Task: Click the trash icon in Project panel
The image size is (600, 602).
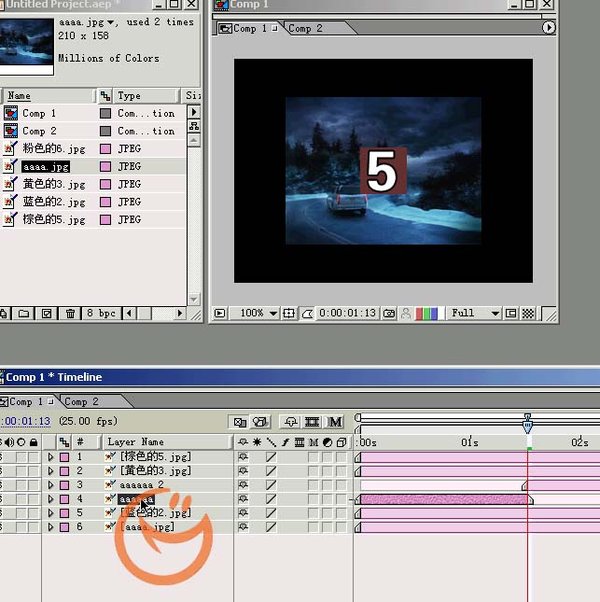Action: coord(70,314)
